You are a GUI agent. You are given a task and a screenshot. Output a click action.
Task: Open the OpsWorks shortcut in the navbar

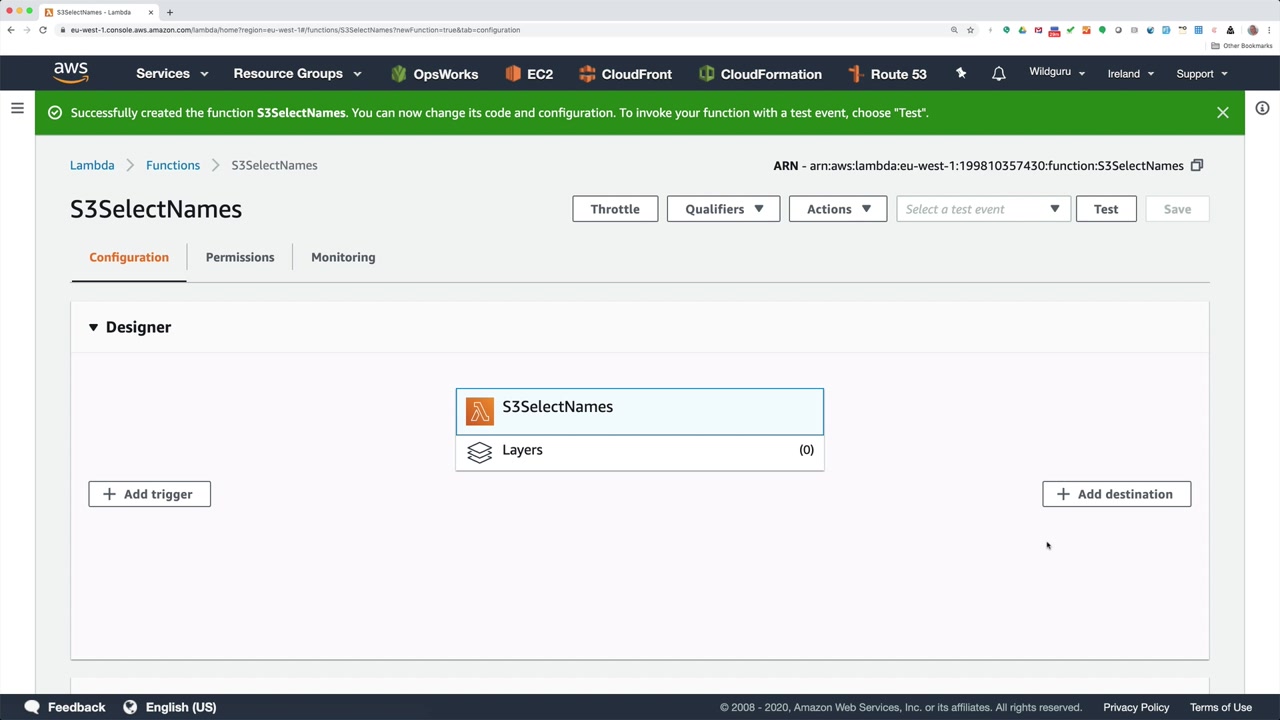(434, 74)
